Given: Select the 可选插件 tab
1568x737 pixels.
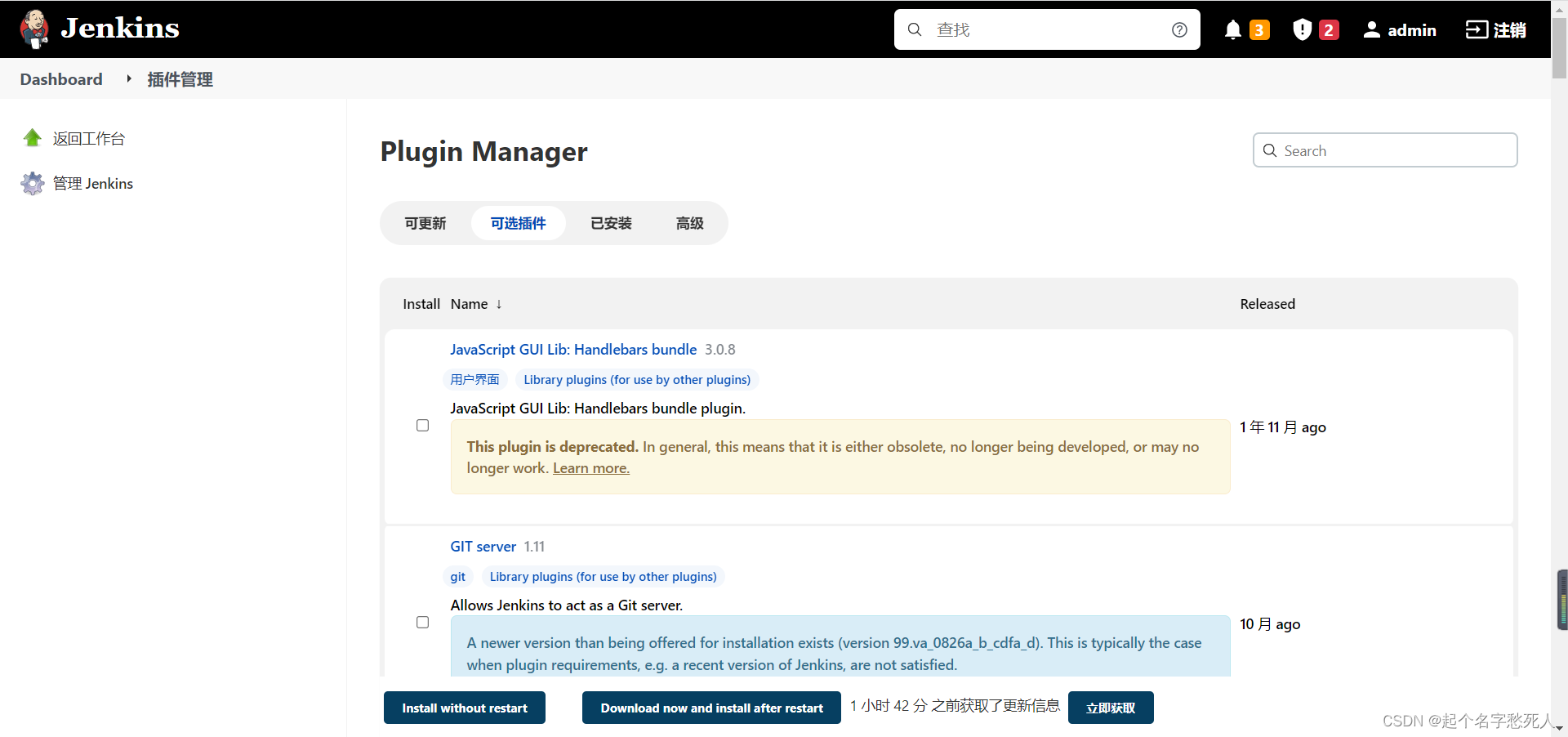Looking at the screenshot, I should pos(519,223).
